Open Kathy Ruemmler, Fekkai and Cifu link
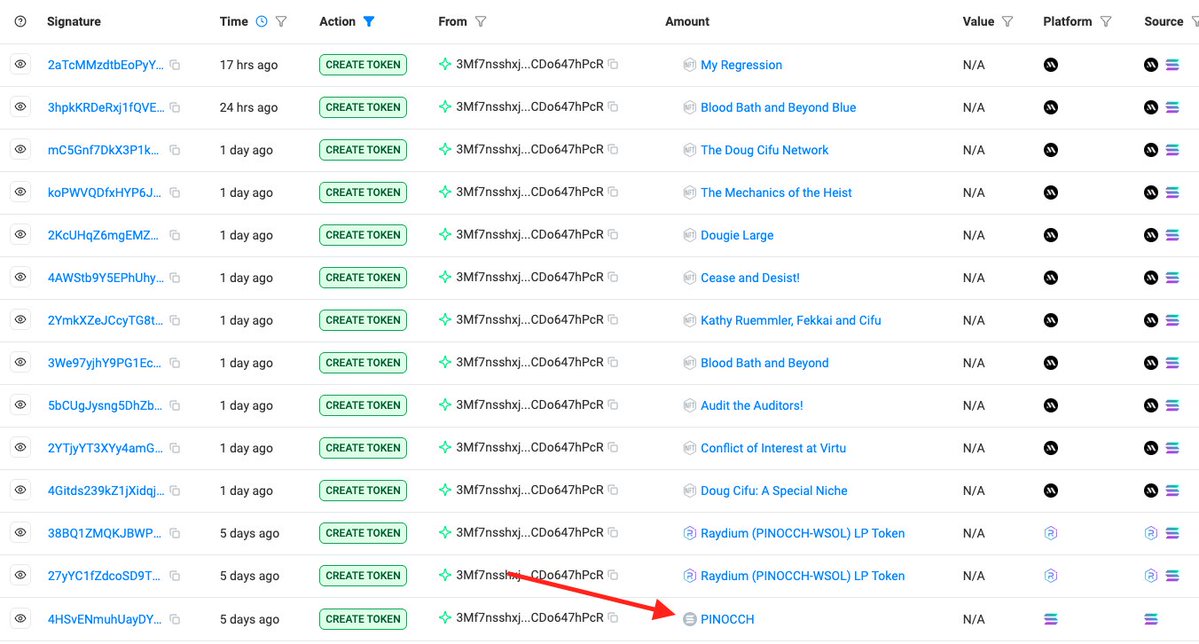Screen dimensions: 1199x644 (791, 320)
